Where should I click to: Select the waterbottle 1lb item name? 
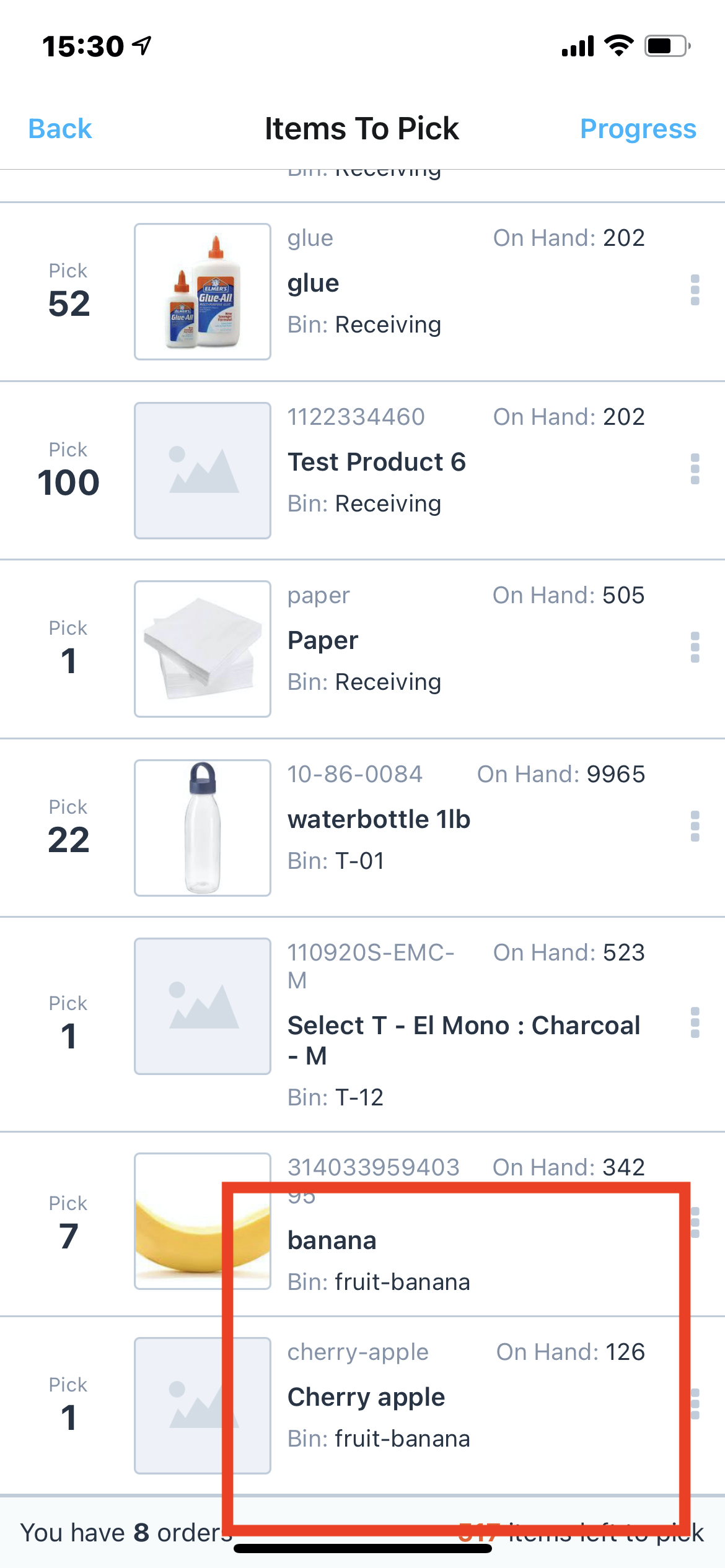point(379,819)
